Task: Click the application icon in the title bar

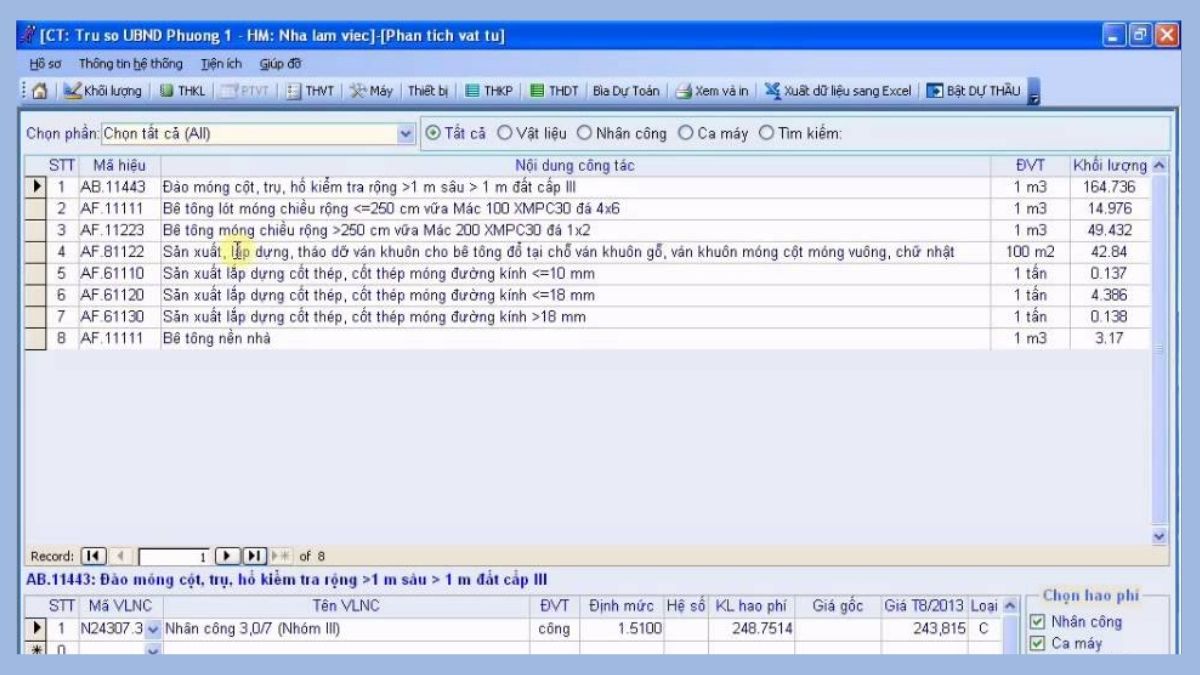Action: 28,36
